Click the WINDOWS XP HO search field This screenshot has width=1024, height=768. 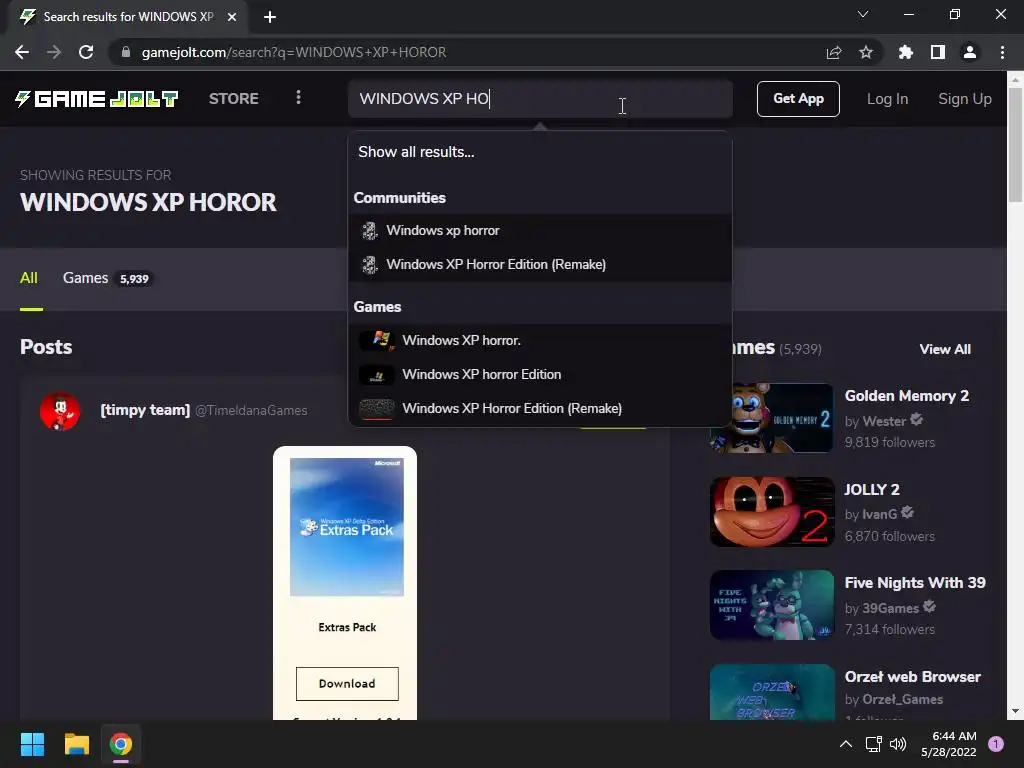pos(540,99)
